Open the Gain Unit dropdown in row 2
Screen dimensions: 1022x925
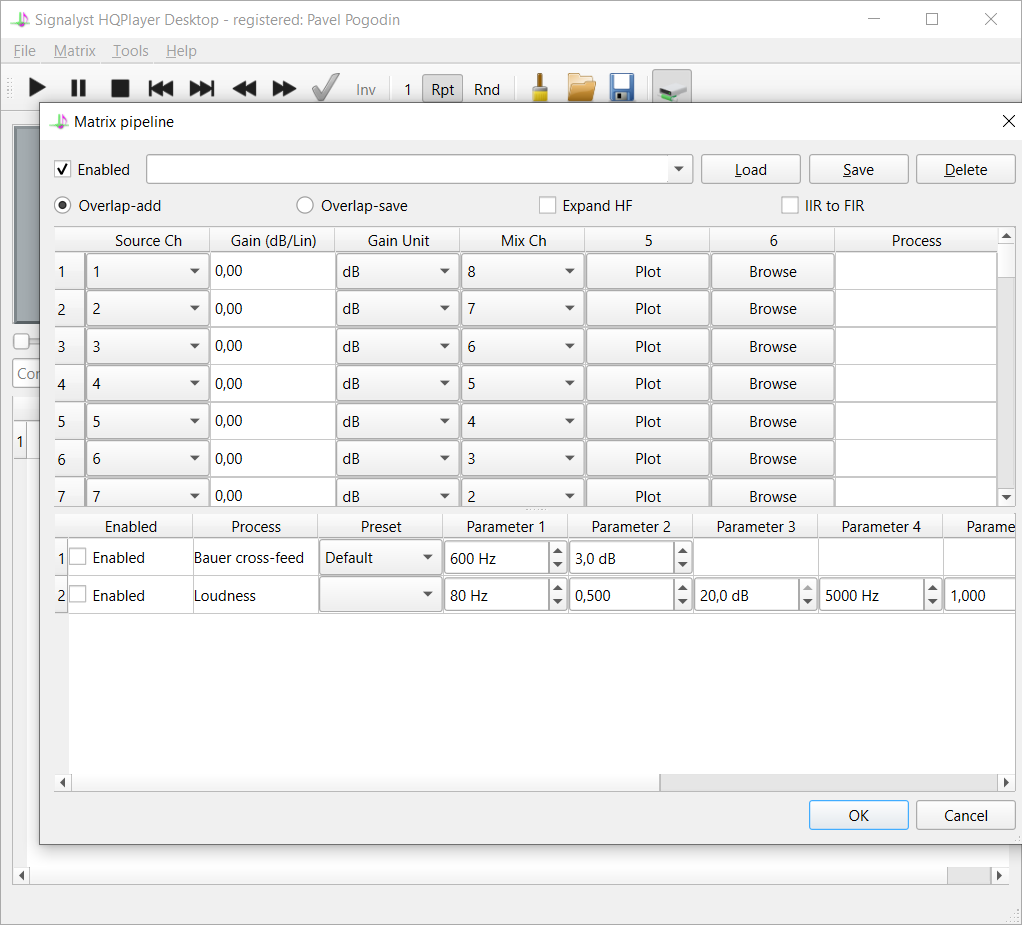pos(398,308)
